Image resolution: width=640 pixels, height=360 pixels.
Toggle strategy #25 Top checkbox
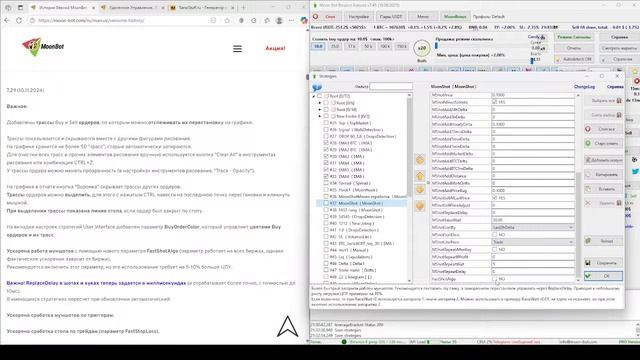(x=326, y=123)
